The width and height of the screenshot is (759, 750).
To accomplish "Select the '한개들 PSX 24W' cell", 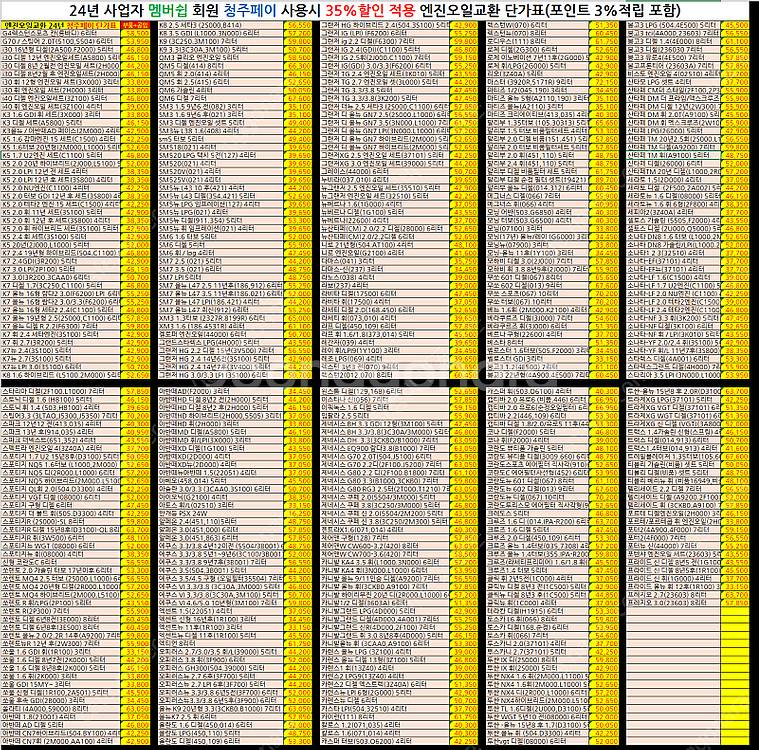I will click(x=221, y=513).
